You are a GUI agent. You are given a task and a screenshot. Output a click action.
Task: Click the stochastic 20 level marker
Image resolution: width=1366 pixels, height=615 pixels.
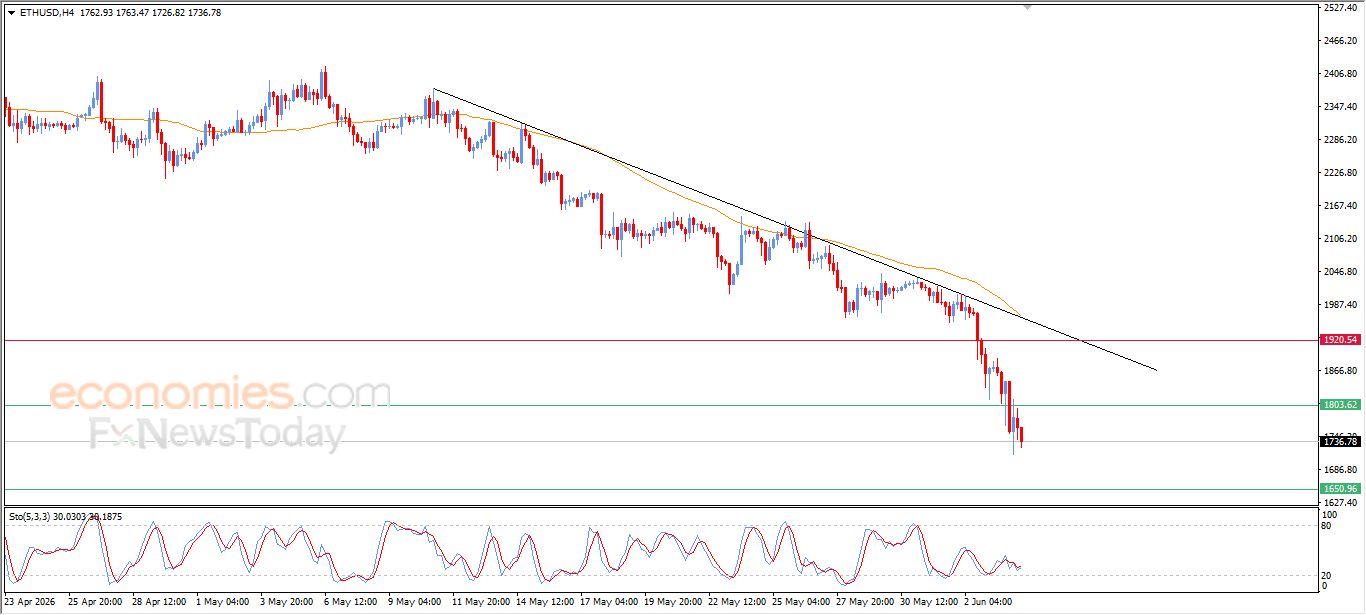click(1326, 575)
